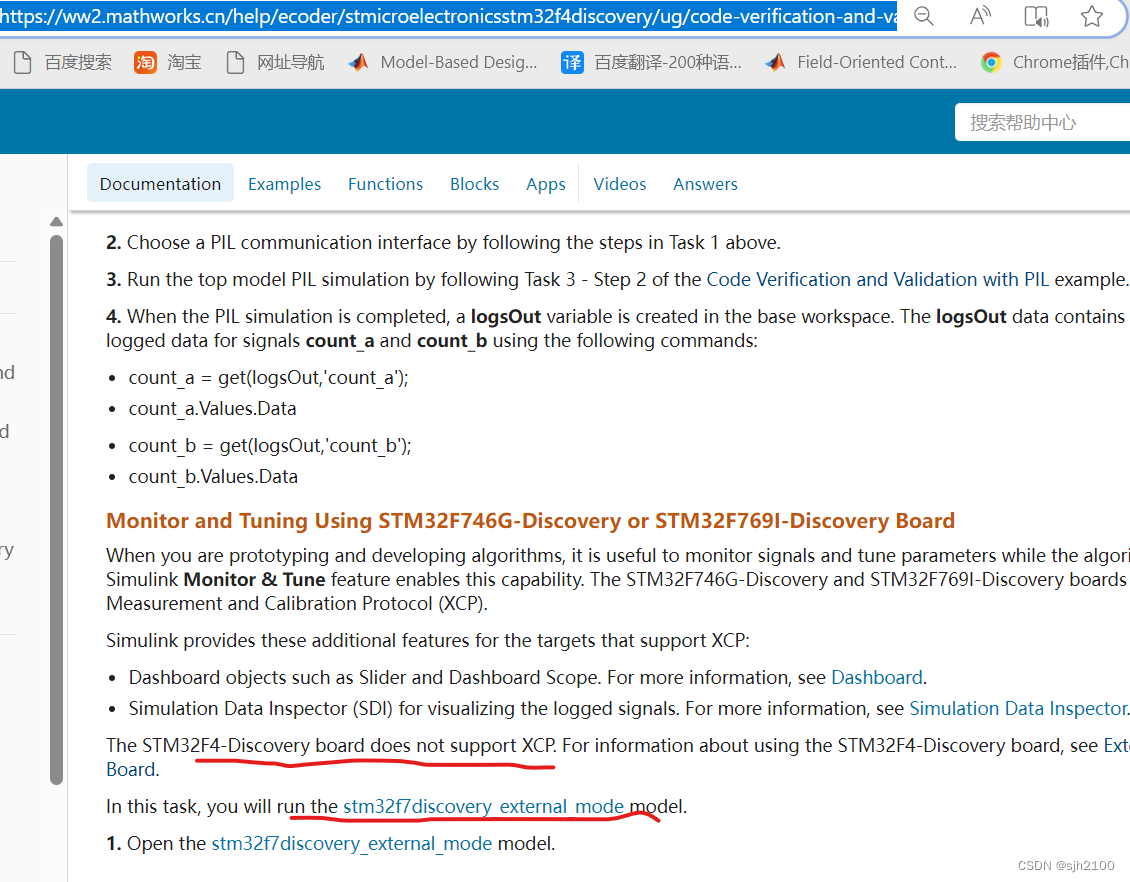This screenshot has width=1130, height=882.
Task: Open the Field-Oriented Control bookmark
Action: click(860, 63)
